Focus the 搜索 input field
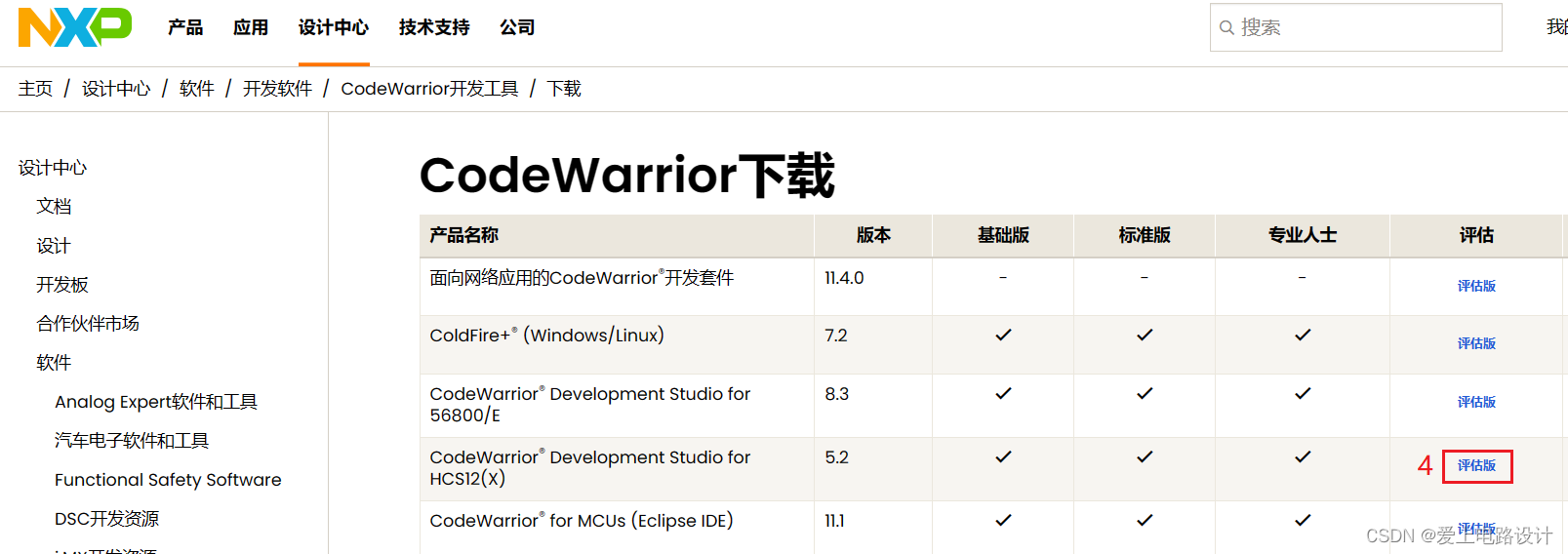The image size is (1568, 554). pos(1356,27)
